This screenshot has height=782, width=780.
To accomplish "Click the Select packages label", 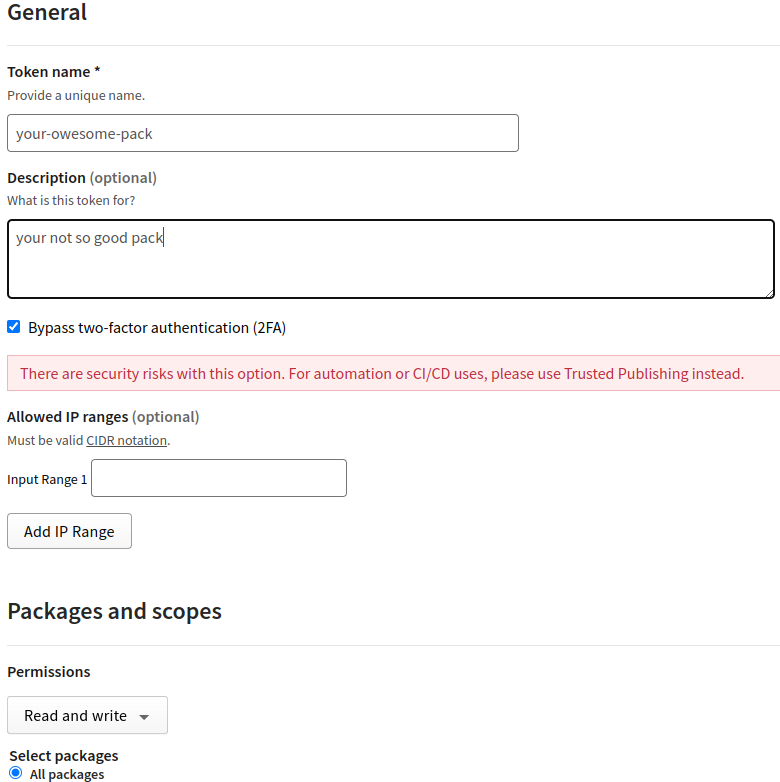I will click(64, 756).
